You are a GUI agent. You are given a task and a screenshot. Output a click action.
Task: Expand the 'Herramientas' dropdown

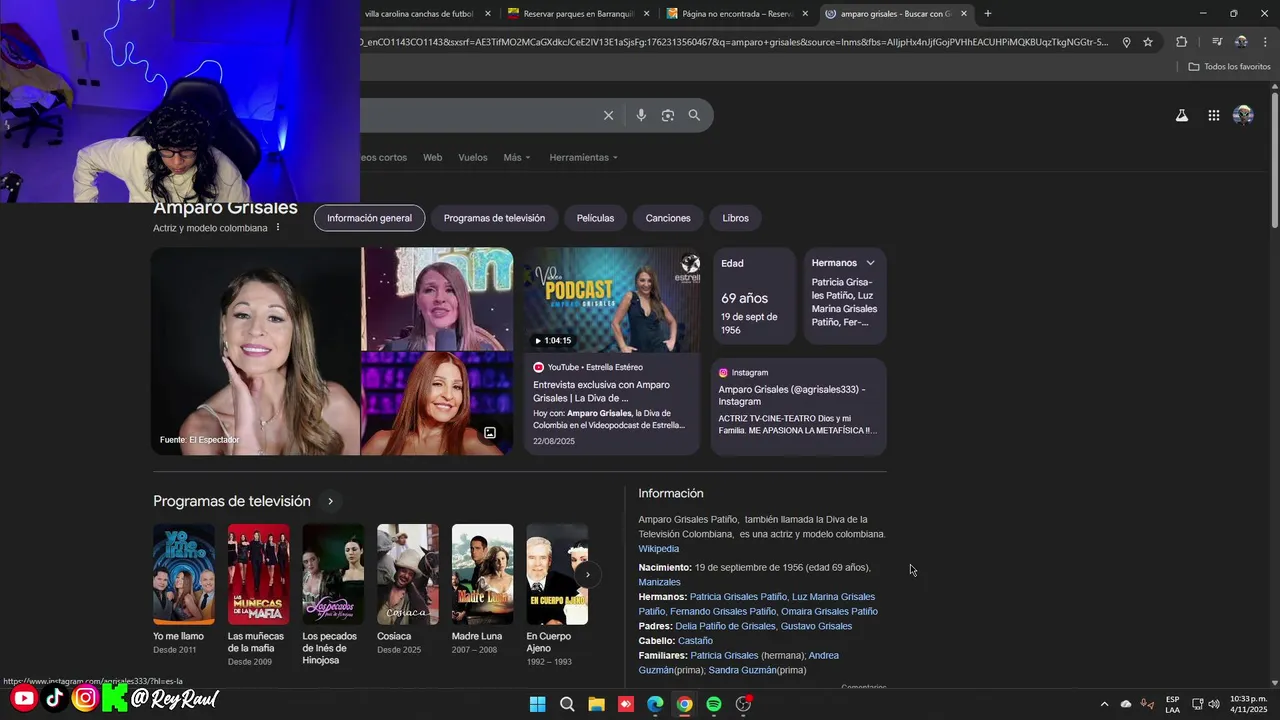tap(583, 157)
